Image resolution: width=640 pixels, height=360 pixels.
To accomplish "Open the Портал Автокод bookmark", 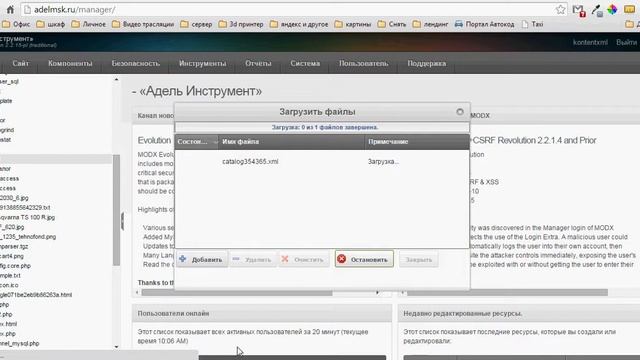I will coord(484,24).
